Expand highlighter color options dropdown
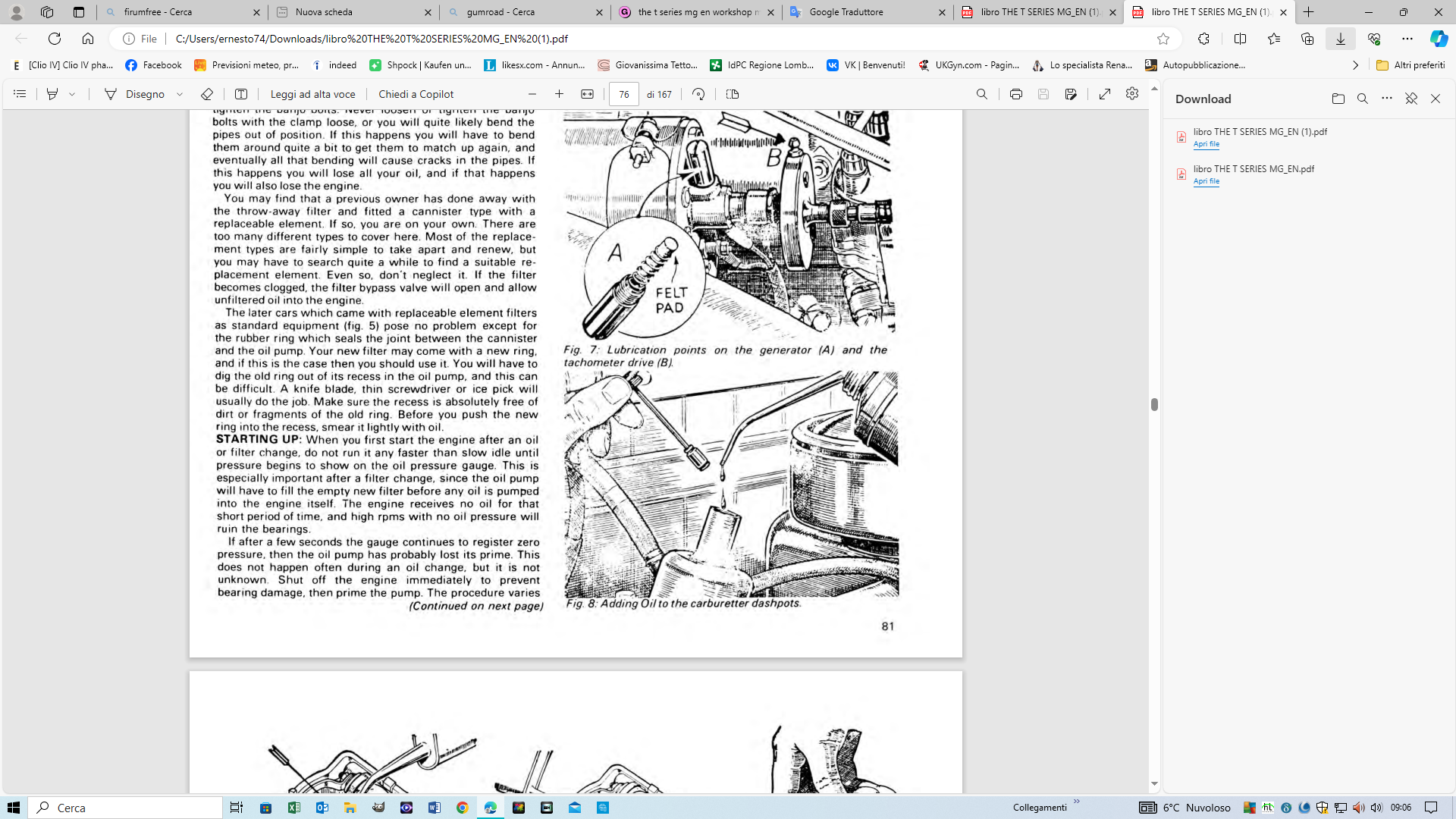 72,94
